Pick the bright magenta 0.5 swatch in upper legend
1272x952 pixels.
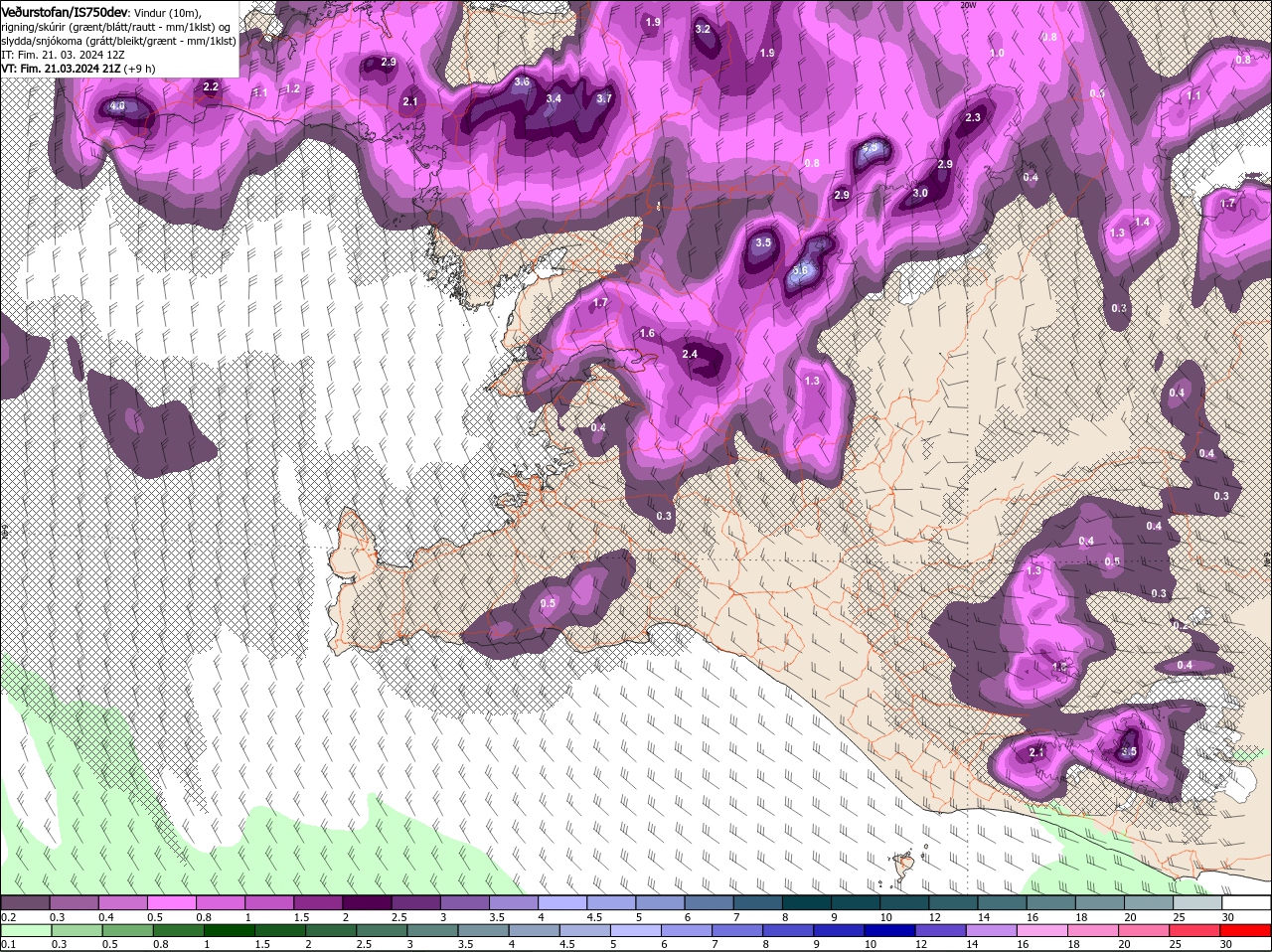tap(171, 902)
